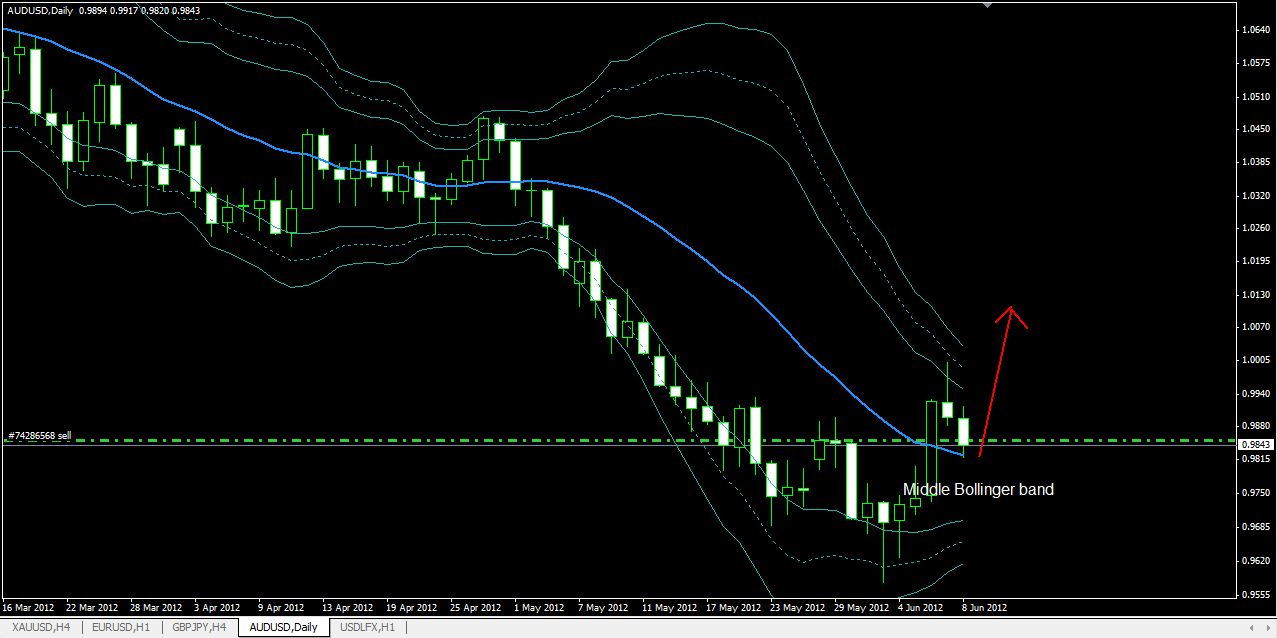This screenshot has height=638, width=1277.
Task: Click the 0.9815 price scale label
Action: [1254, 459]
